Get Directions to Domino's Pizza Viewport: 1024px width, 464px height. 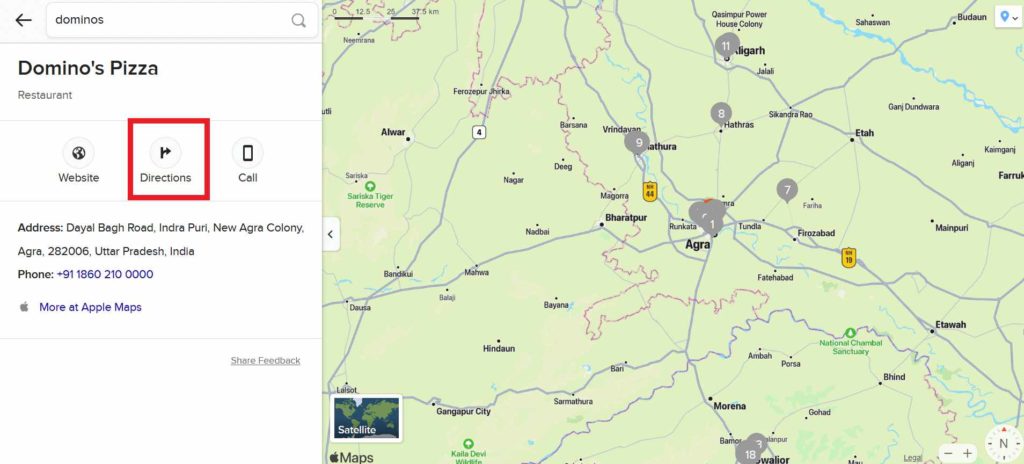165,160
